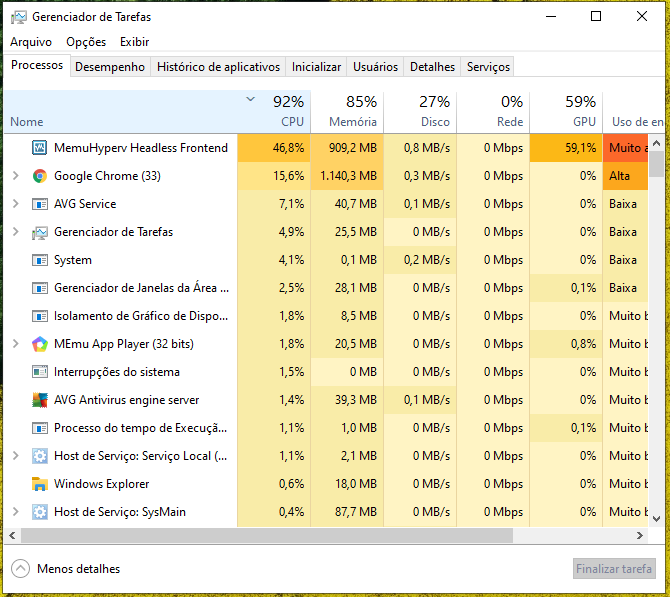Click the horizontal scrollbar thumb
Image resolution: width=670 pixels, height=597 pixels.
point(267,535)
